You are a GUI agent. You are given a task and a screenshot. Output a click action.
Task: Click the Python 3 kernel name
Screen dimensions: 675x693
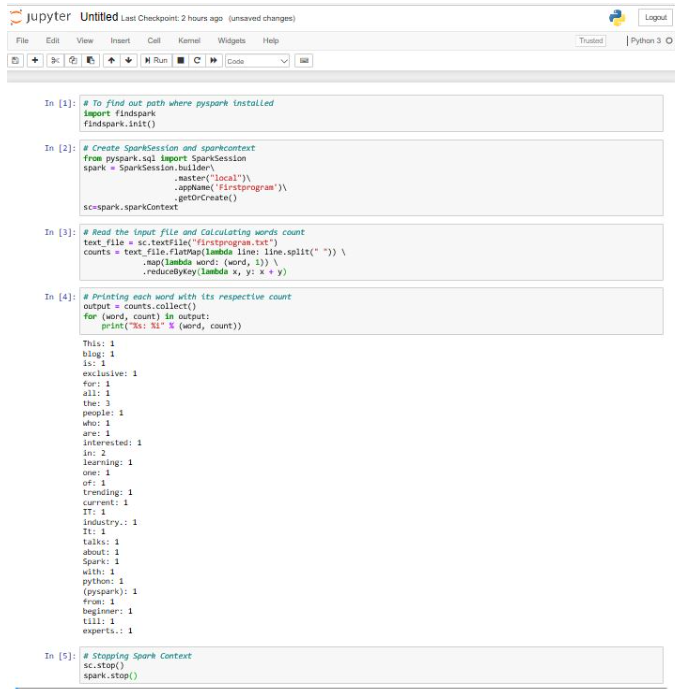click(645, 41)
